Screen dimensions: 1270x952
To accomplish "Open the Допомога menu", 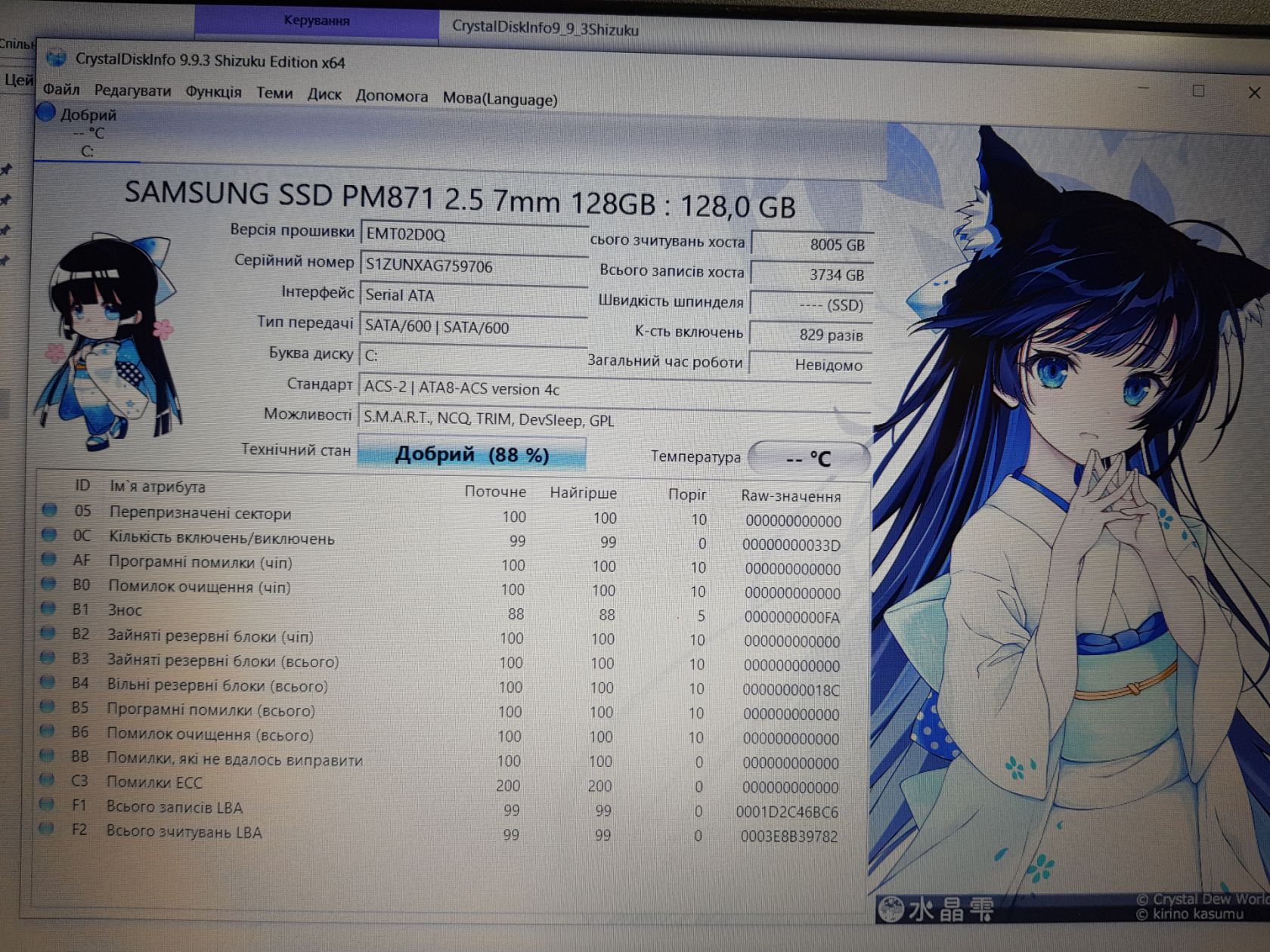I will coord(392,96).
